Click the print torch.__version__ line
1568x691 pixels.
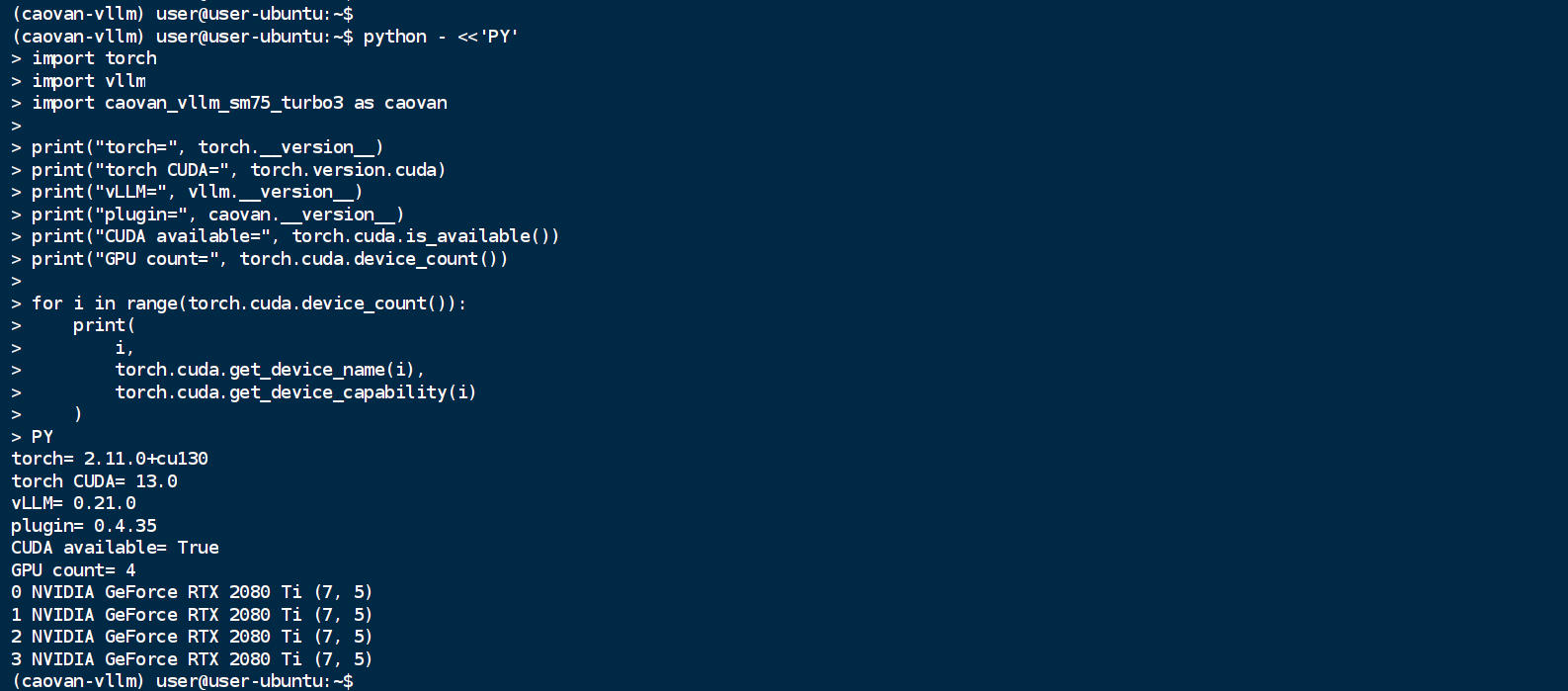point(207,147)
